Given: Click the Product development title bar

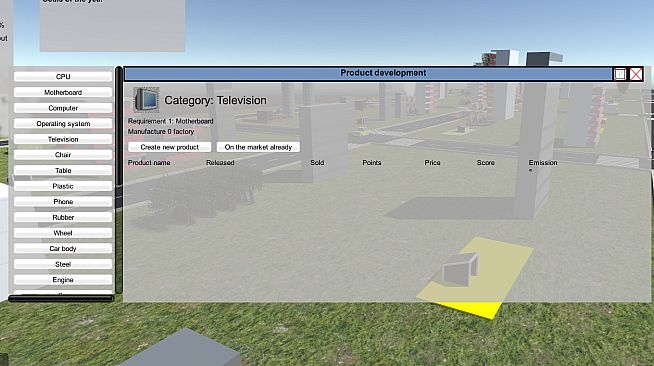Looking at the screenshot, I should (x=368, y=74).
